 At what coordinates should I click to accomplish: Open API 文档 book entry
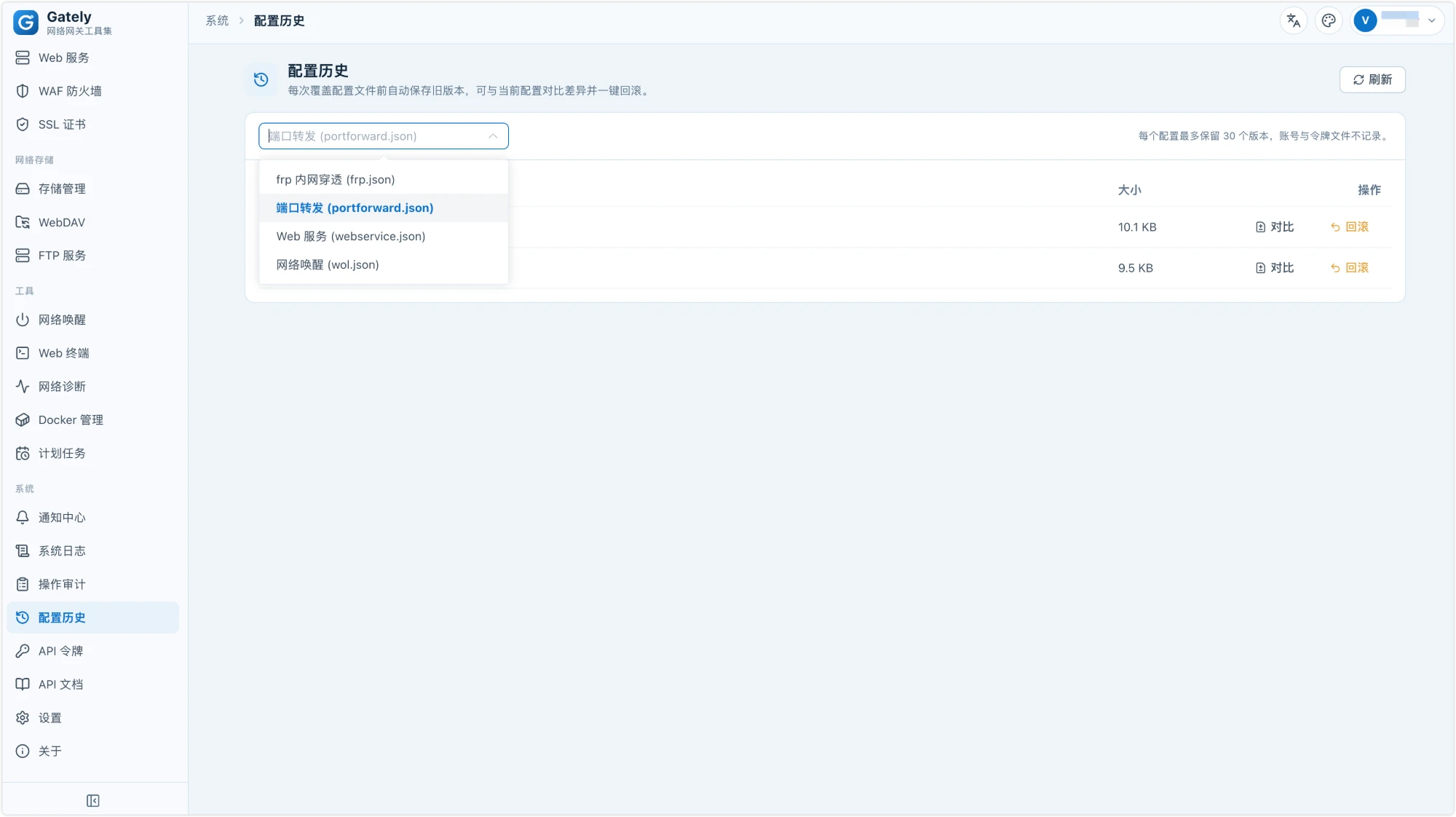pyautogui.click(x=92, y=684)
